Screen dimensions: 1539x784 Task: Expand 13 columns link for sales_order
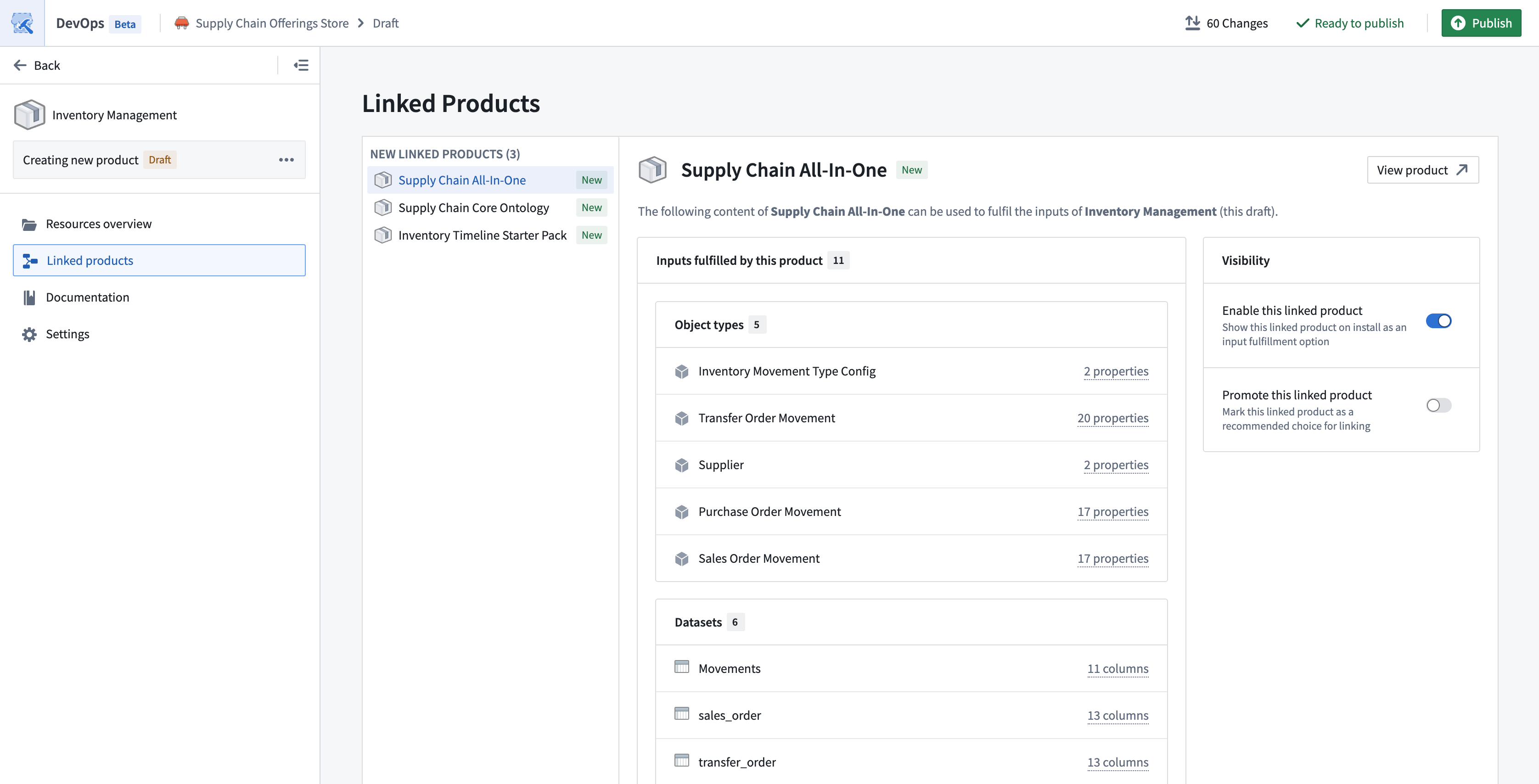[x=1117, y=715]
